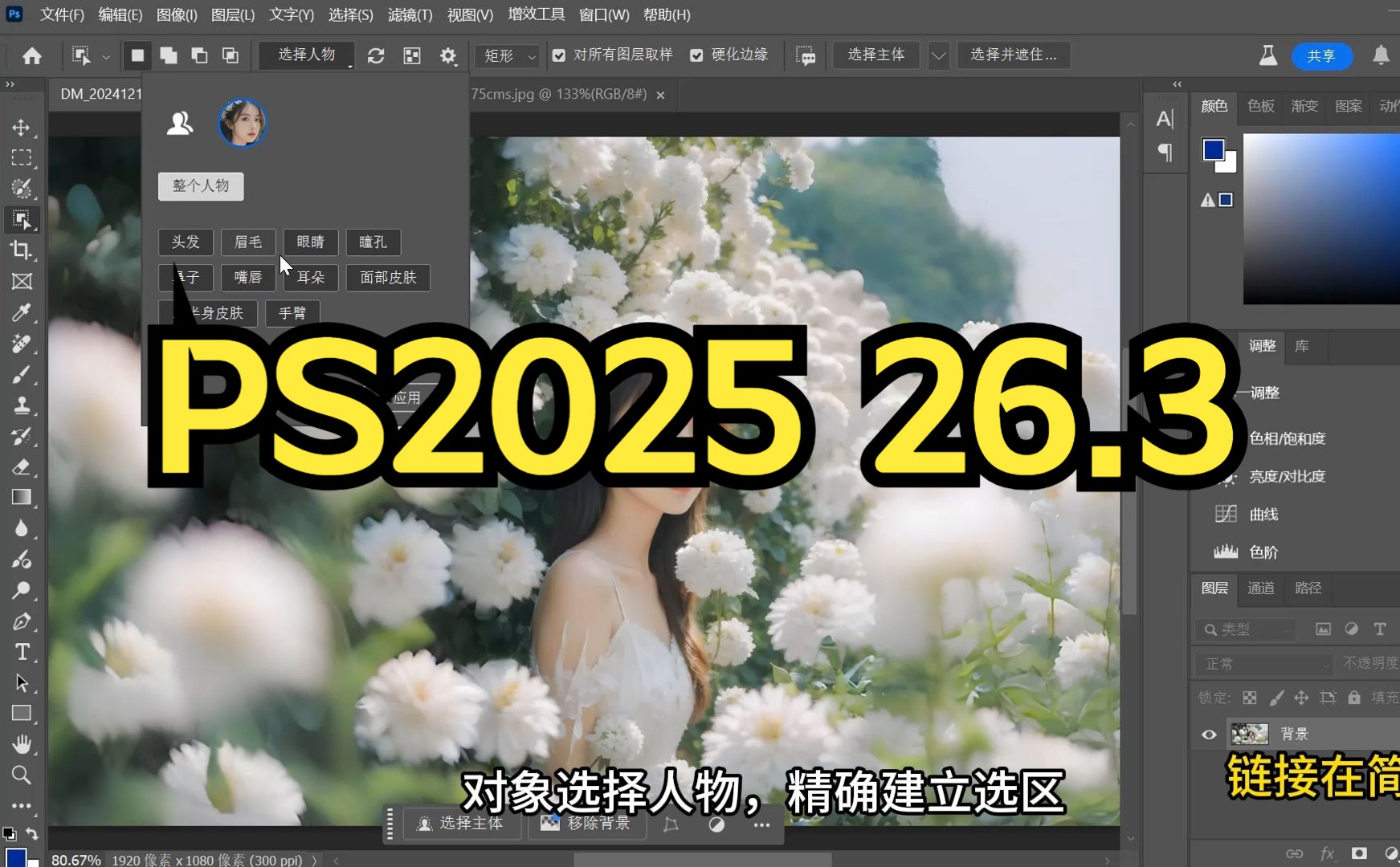Image resolution: width=1400 pixels, height=867 pixels.
Task: Hide the 背景 layer
Action: pos(1209,733)
